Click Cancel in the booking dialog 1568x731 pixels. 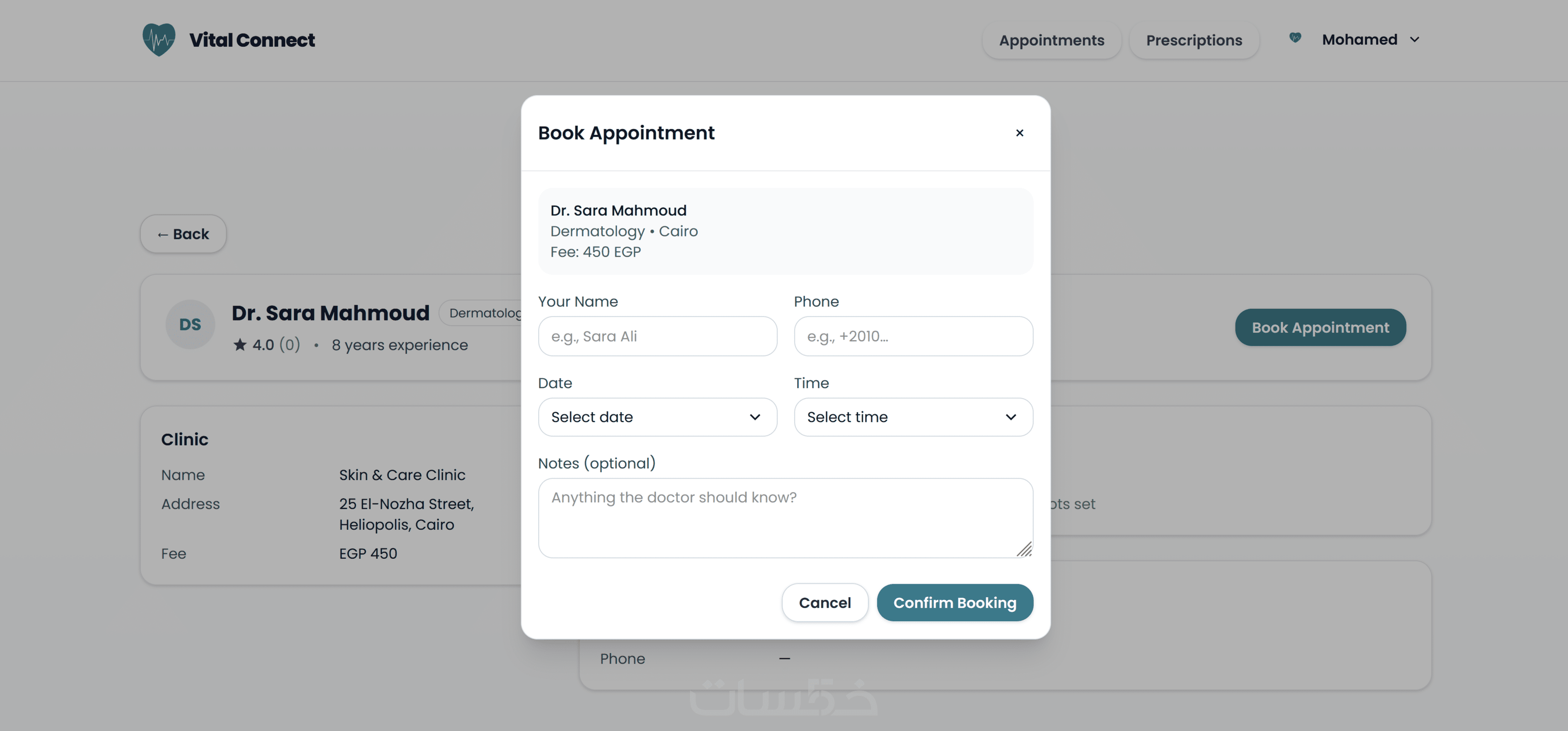pyautogui.click(x=825, y=603)
